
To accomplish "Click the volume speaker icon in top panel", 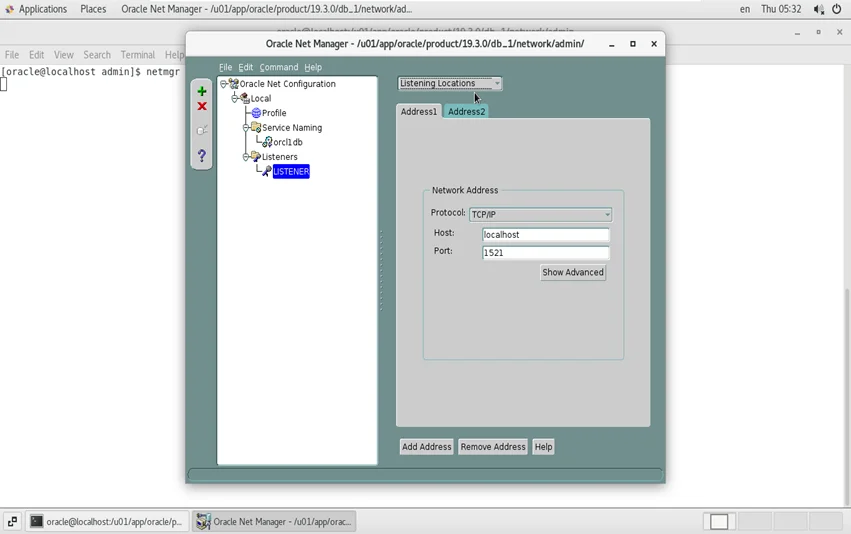I will point(818,9).
